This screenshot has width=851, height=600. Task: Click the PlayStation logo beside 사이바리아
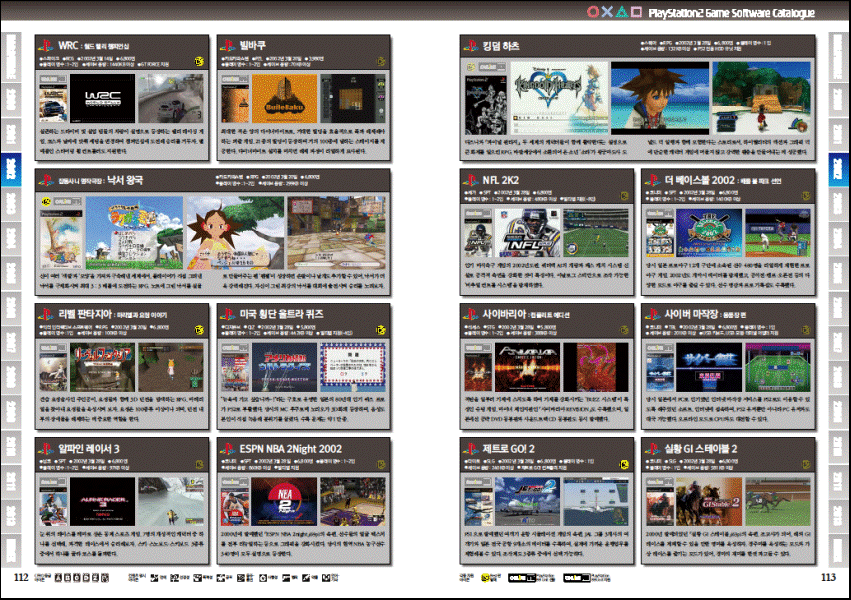[x=471, y=314]
